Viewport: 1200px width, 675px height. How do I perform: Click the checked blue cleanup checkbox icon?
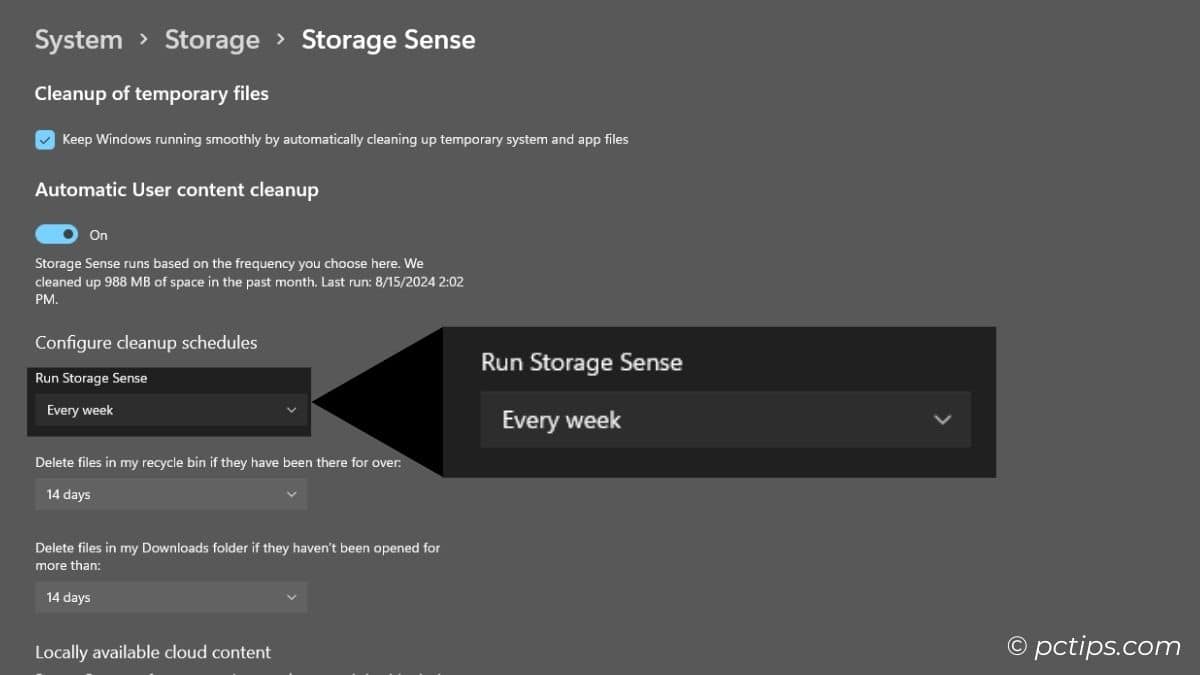44,139
